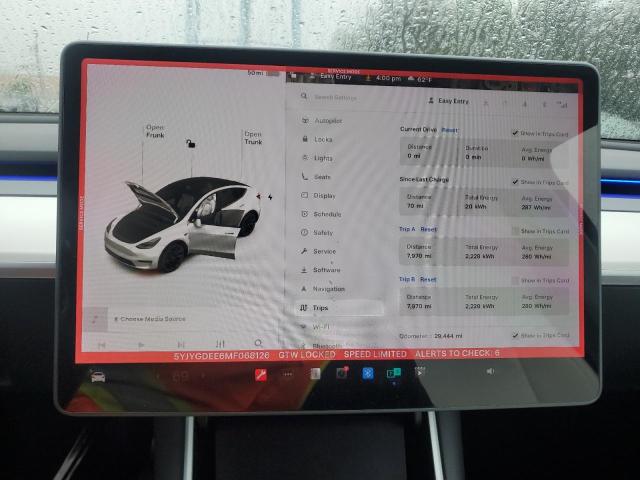Open the car controls icon in bottom bar
640x480 pixels.
pos(98,376)
